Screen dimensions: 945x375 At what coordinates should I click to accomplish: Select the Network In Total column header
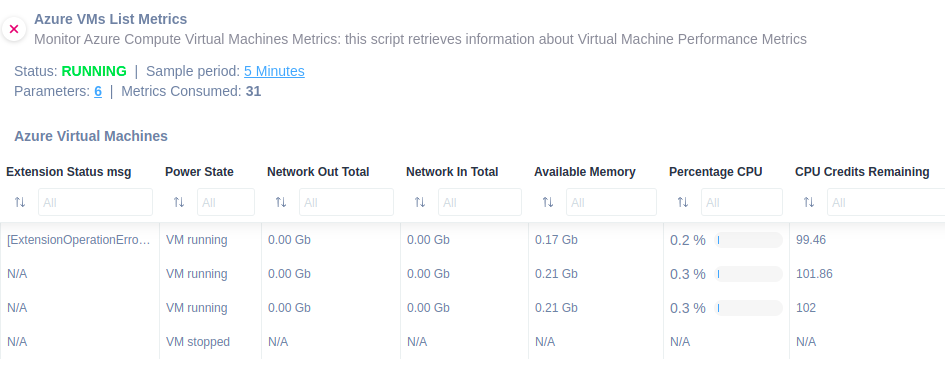click(452, 172)
